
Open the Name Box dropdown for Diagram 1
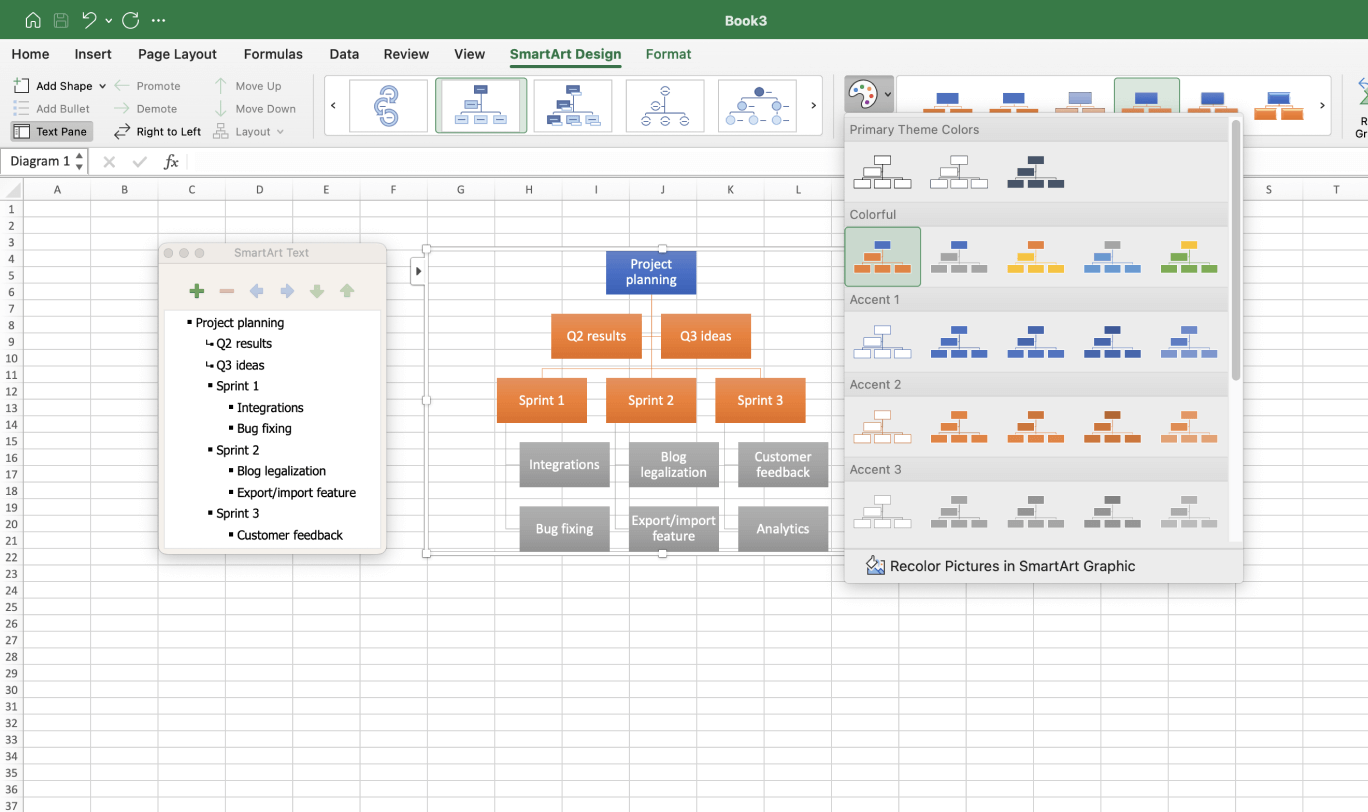[79, 161]
